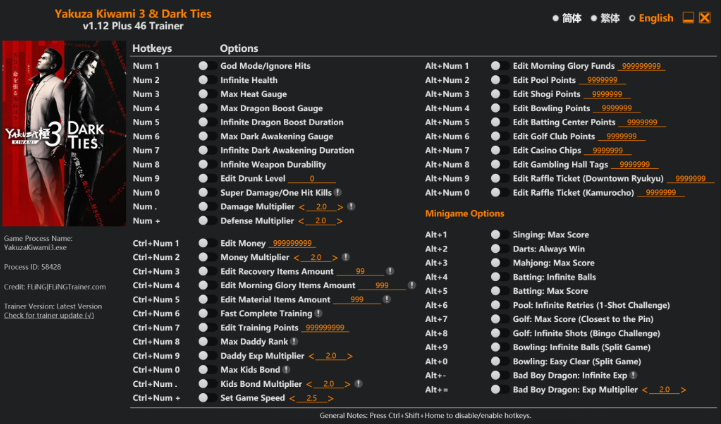Image resolution: width=721 pixels, height=424 pixels.
Task: Enable Infinite Health
Action: pyautogui.click(x=207, y=80)
